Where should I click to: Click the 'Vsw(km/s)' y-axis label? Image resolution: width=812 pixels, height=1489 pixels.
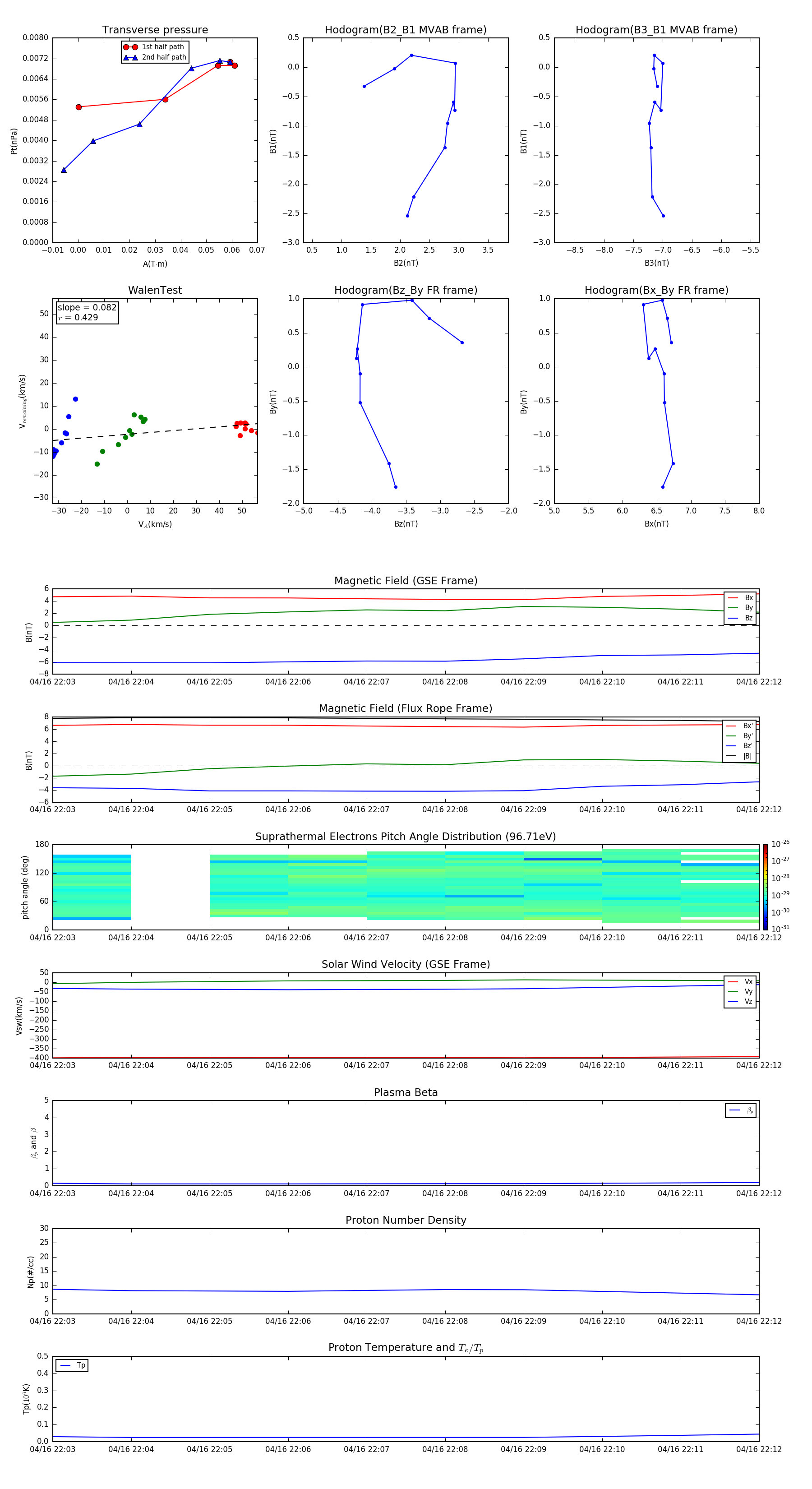coord(19,1016)
